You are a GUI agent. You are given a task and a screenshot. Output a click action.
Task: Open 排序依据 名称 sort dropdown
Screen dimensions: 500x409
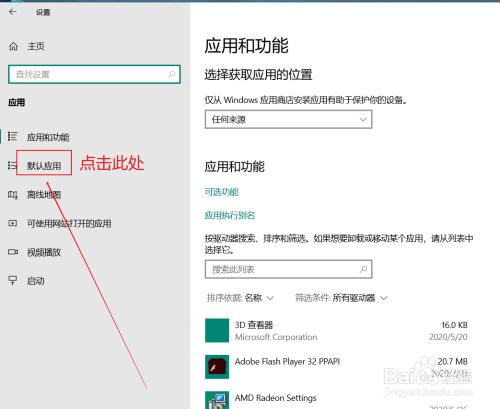click(240, 298)
